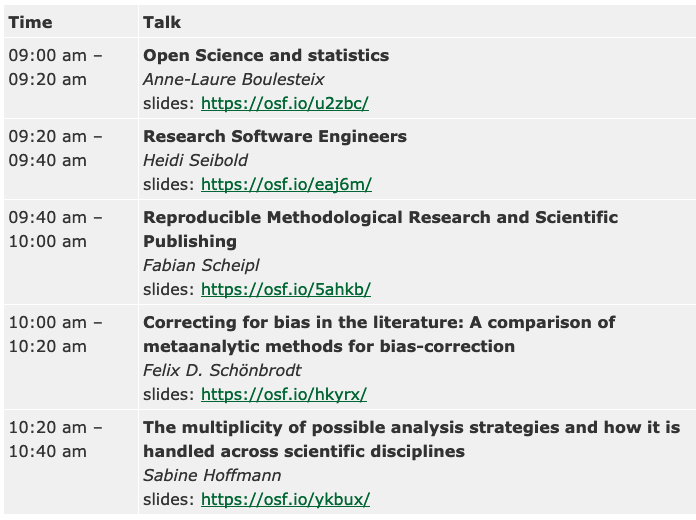Image resolution: width=696 pixels, height=520 pixels.
Task: Click the Correcting for bias talk title
Action: coord(379,323)
